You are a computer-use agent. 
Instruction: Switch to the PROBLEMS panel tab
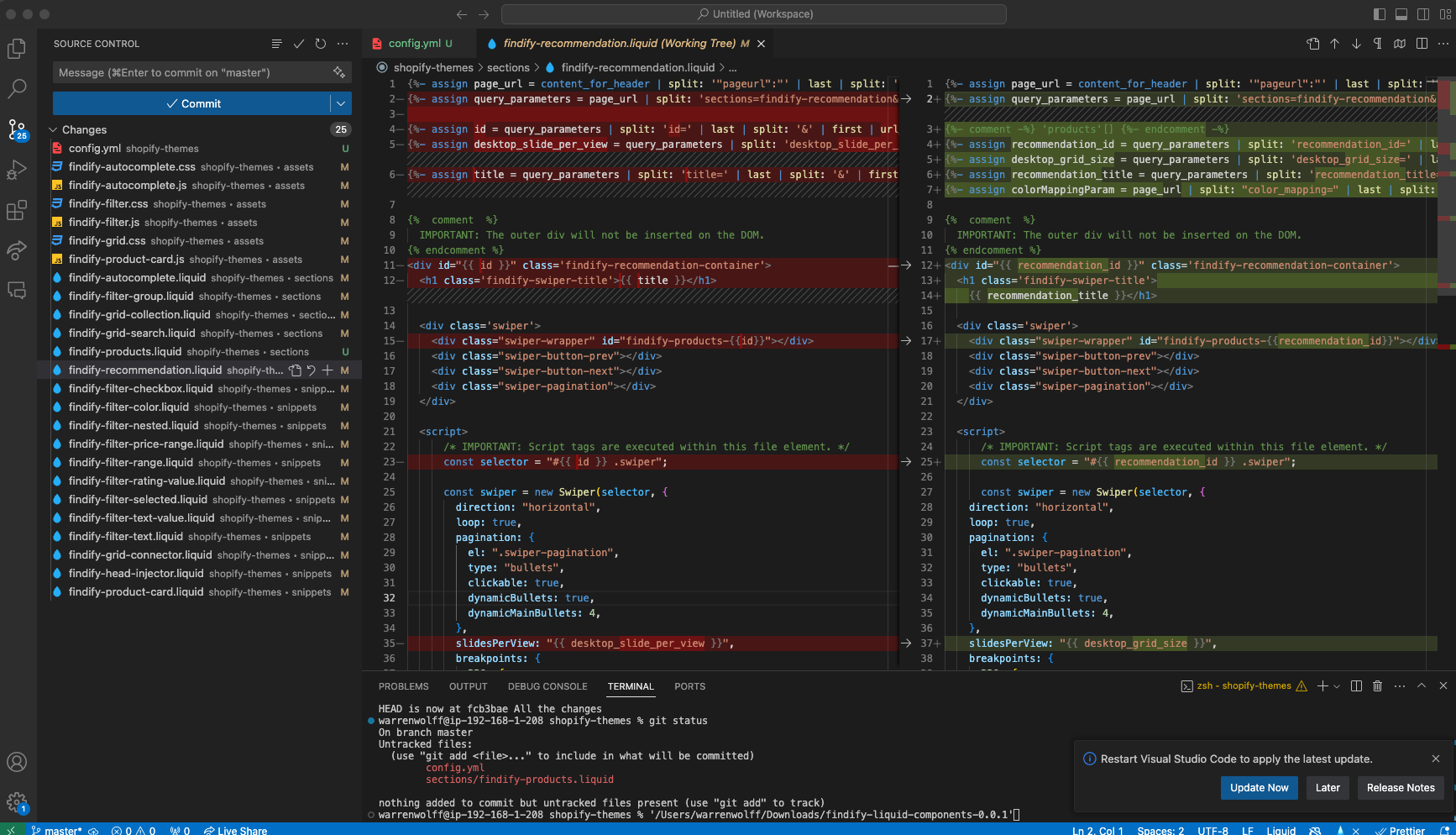pos(403,686)
